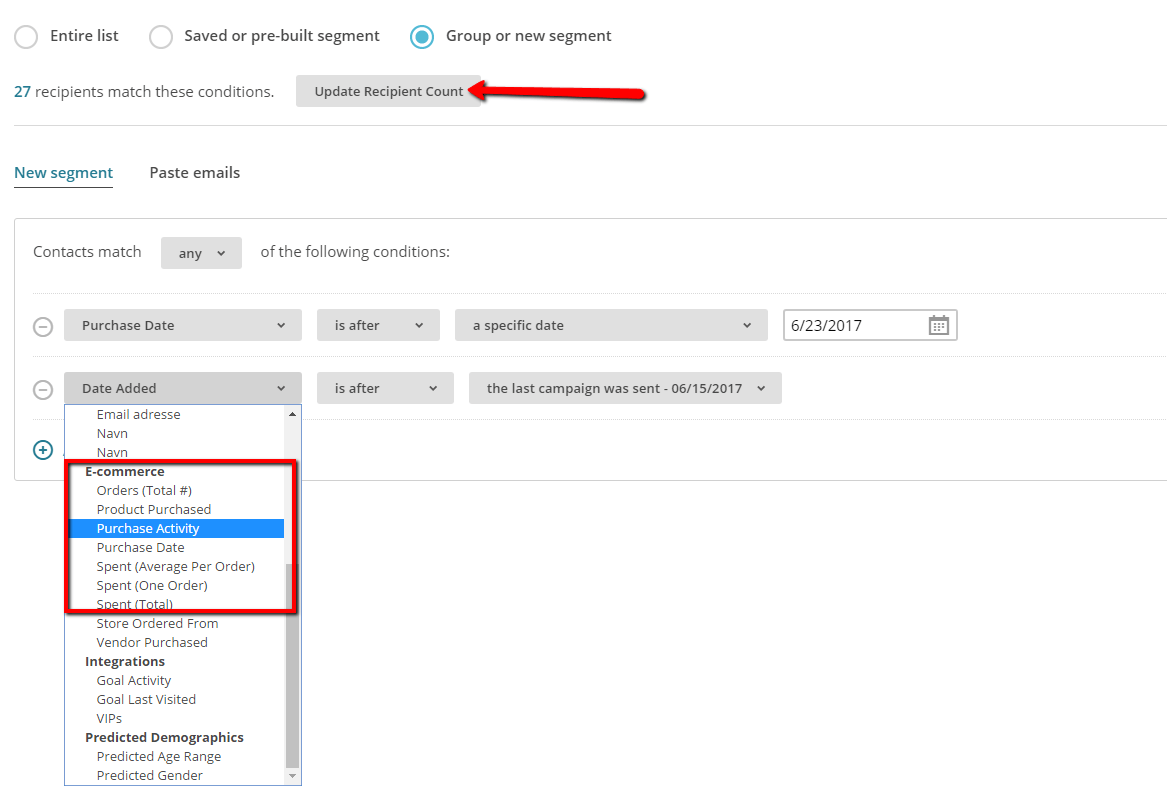The height and width of the screenshot is (800, 1167).
Task: Click the dropdown list scroll down arrow
Action: tap(292, 775)
